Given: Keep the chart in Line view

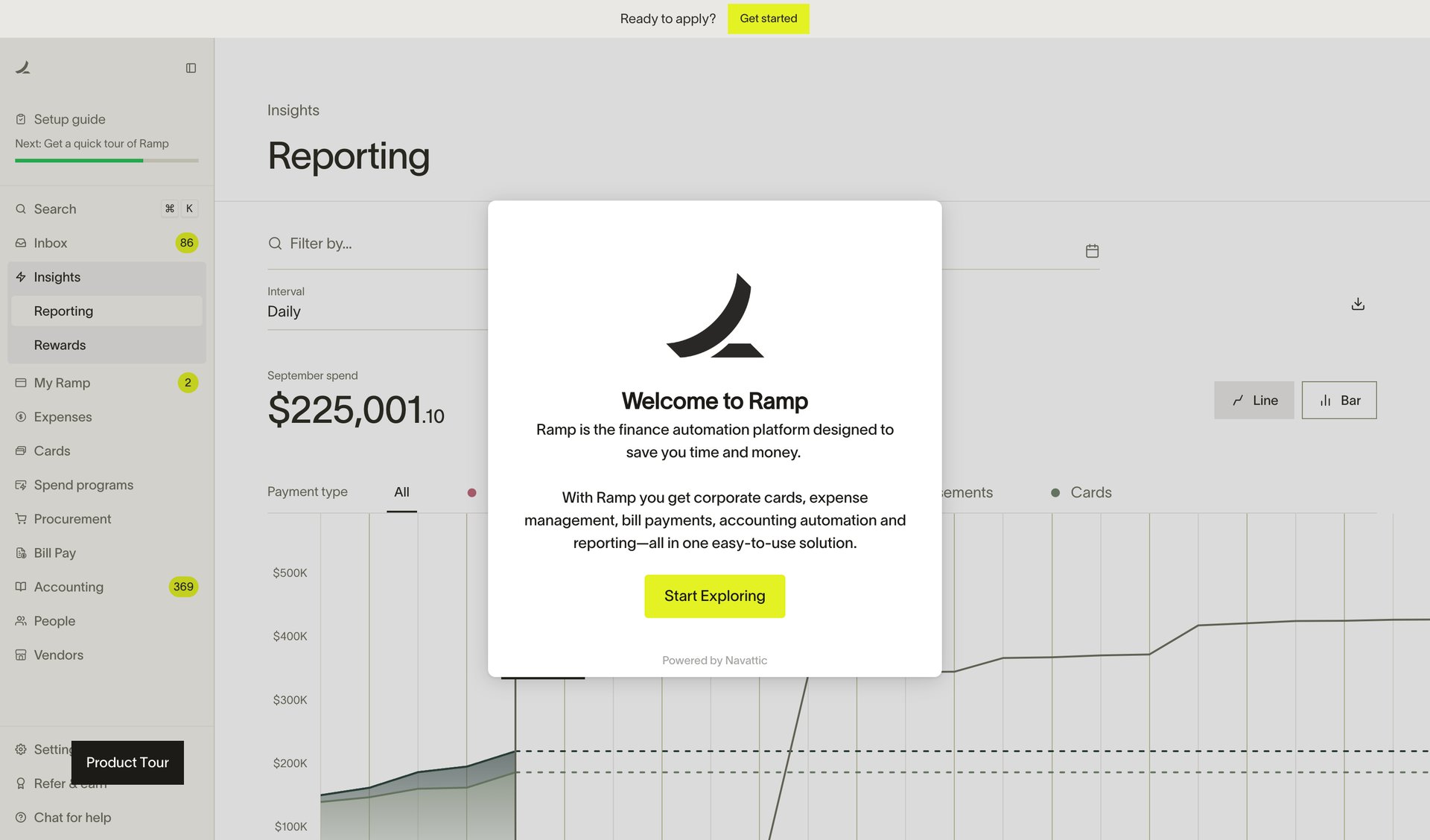Looking at the screenshot, I should coord(1253,400).
